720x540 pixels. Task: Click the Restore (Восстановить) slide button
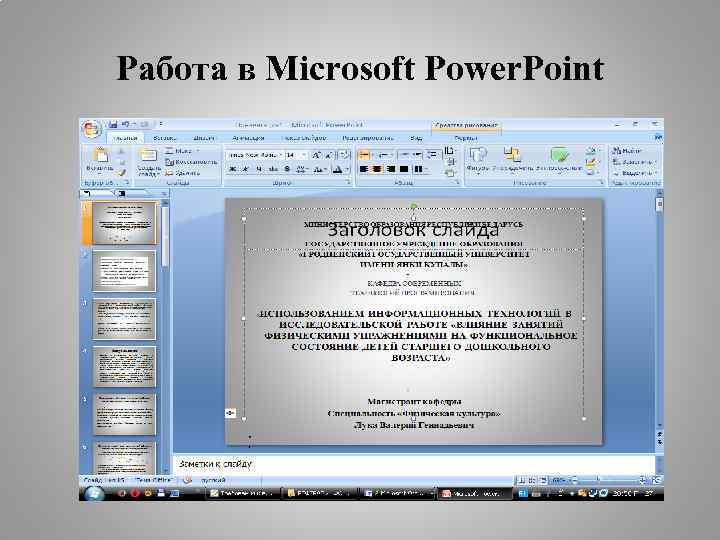point(191,162)
